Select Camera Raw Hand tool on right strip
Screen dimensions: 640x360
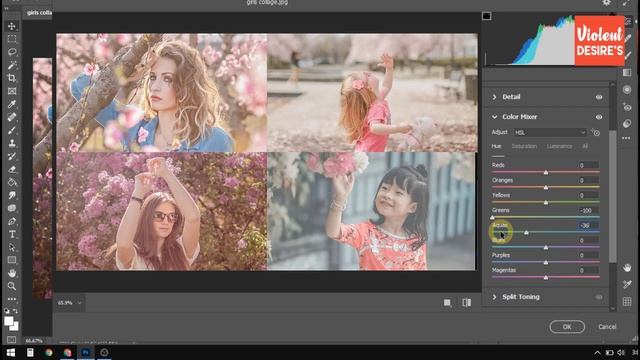coord(627,268)
